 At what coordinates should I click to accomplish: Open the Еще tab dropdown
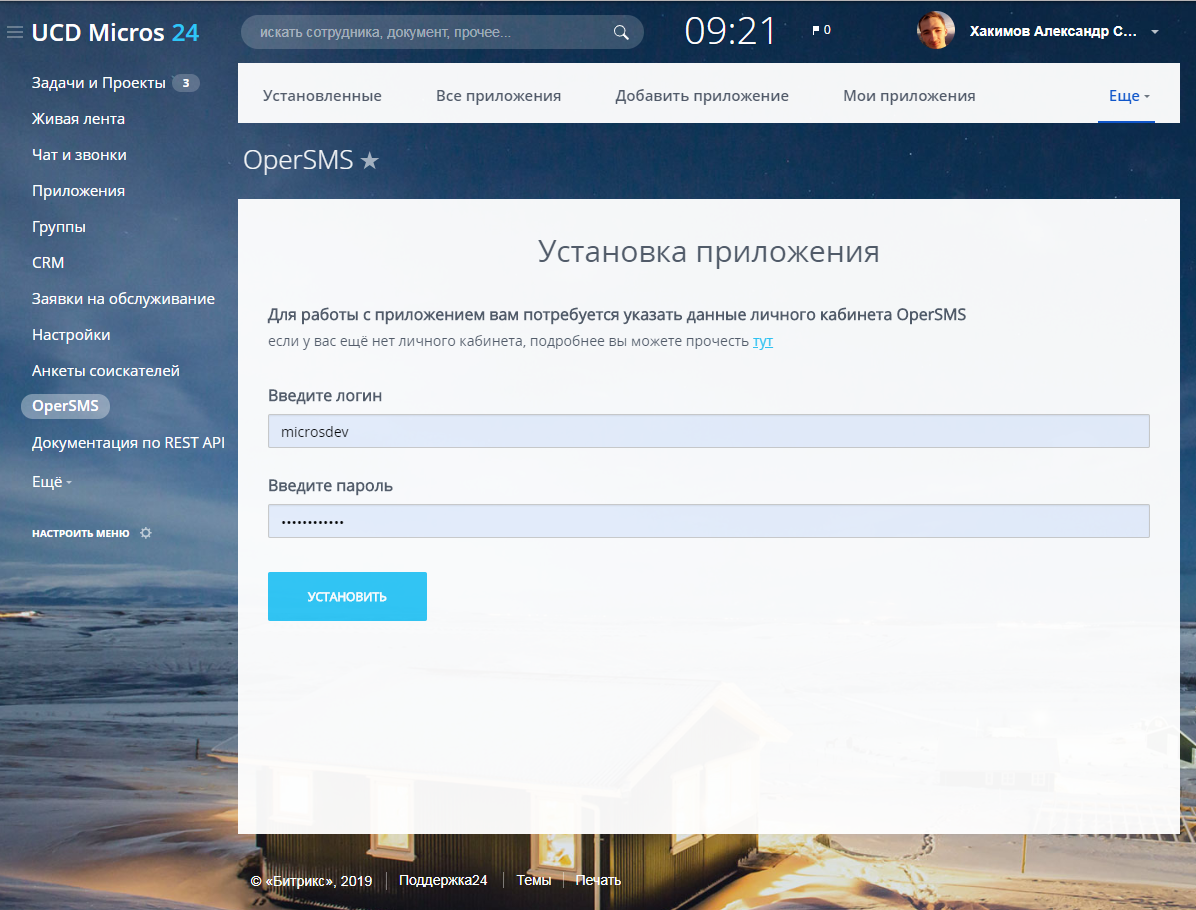click(x=1129, y=96)
